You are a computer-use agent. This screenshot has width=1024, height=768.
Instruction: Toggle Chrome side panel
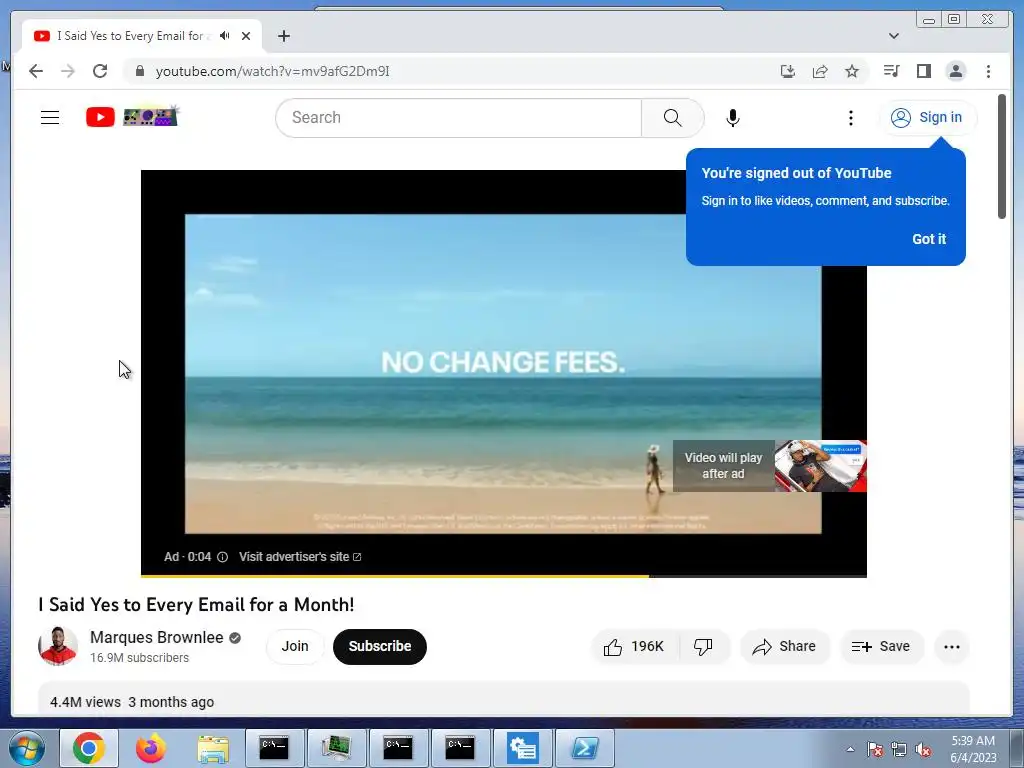point(923,71)
